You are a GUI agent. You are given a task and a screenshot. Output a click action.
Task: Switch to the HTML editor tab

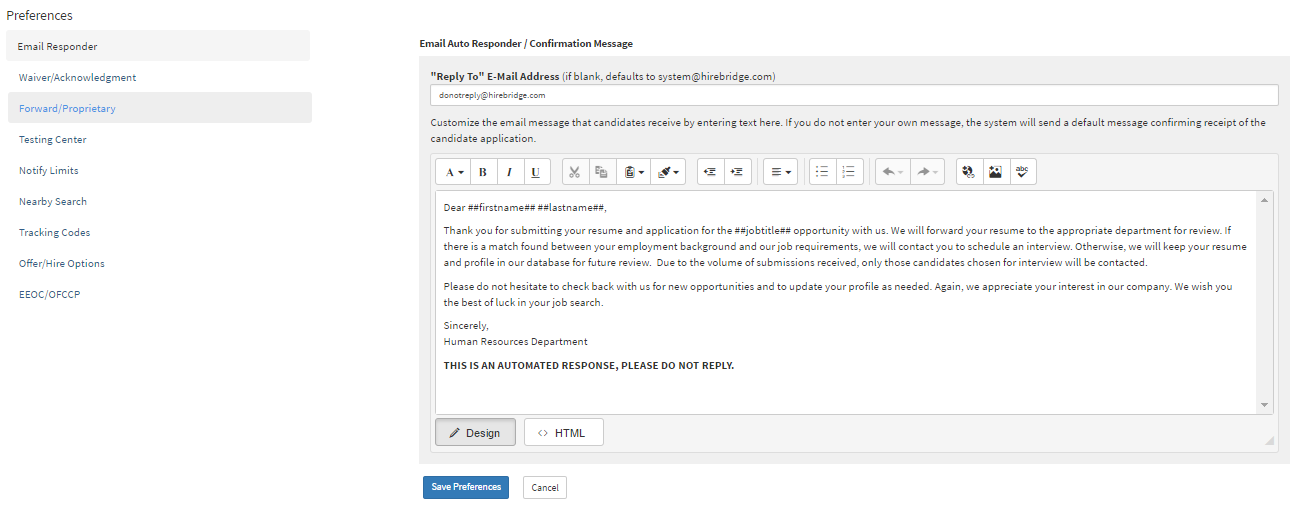[x=563, y=433]
